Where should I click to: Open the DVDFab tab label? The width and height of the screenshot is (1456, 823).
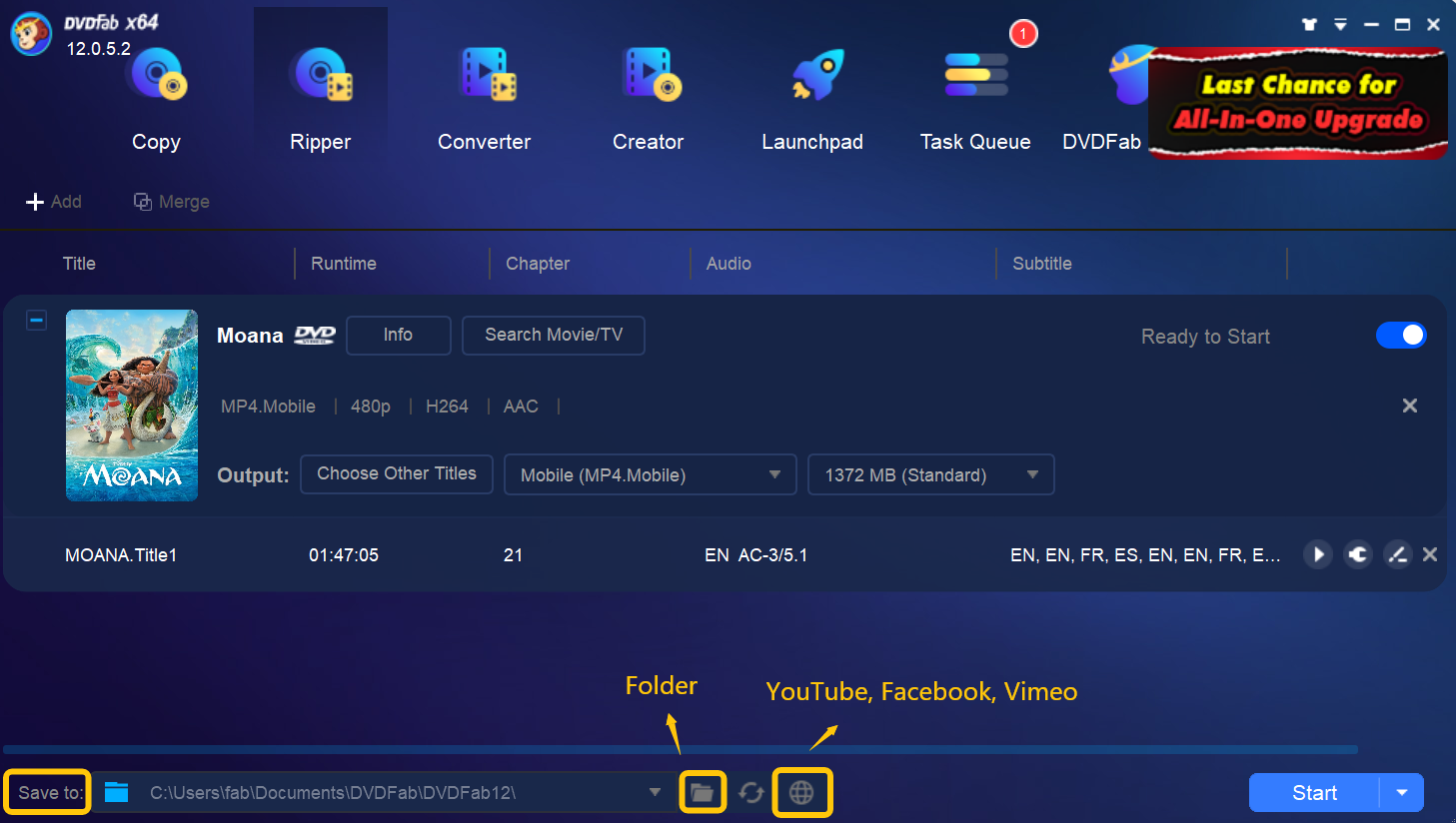[x=1101, y=142]
